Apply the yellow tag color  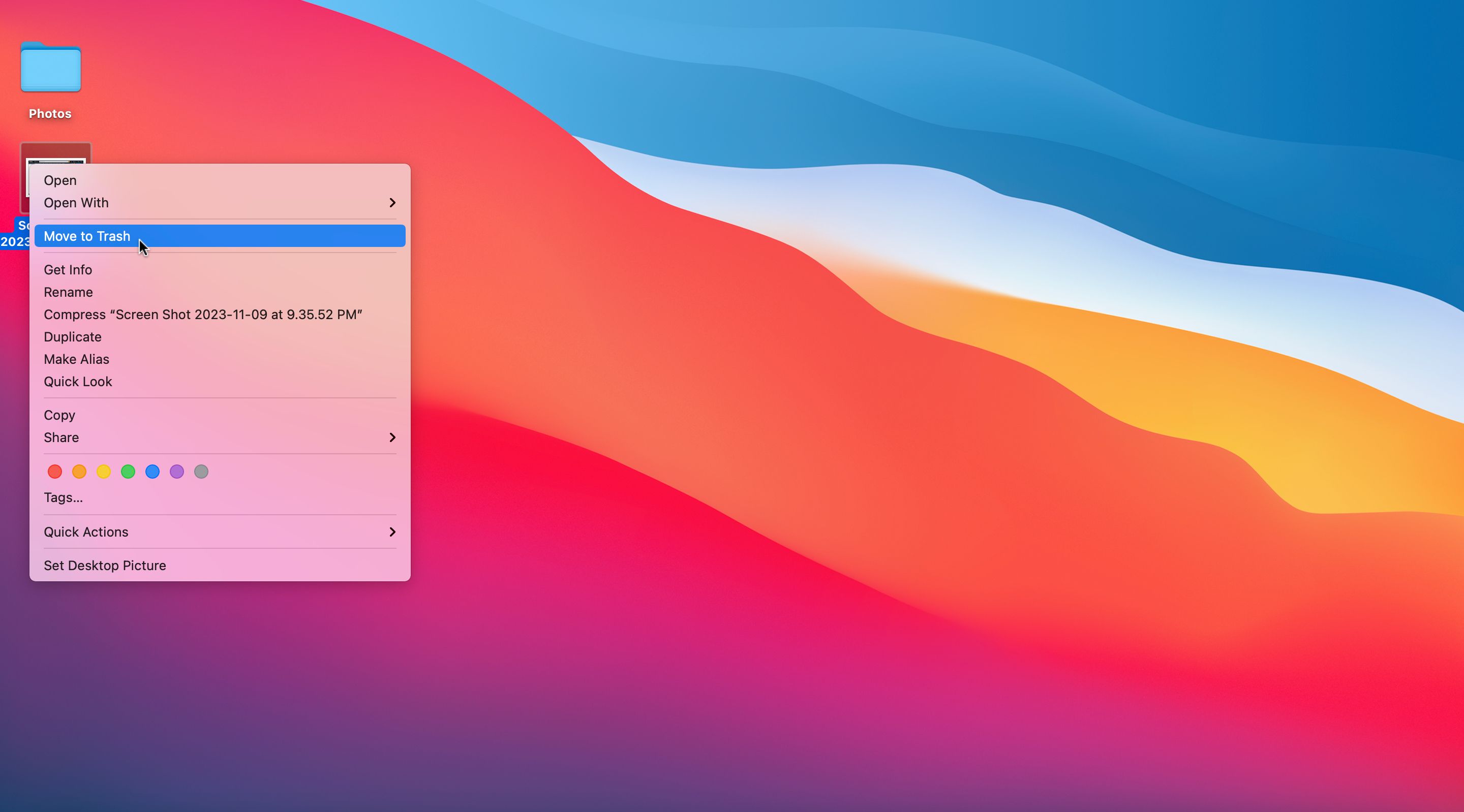(x=103, y=472)
